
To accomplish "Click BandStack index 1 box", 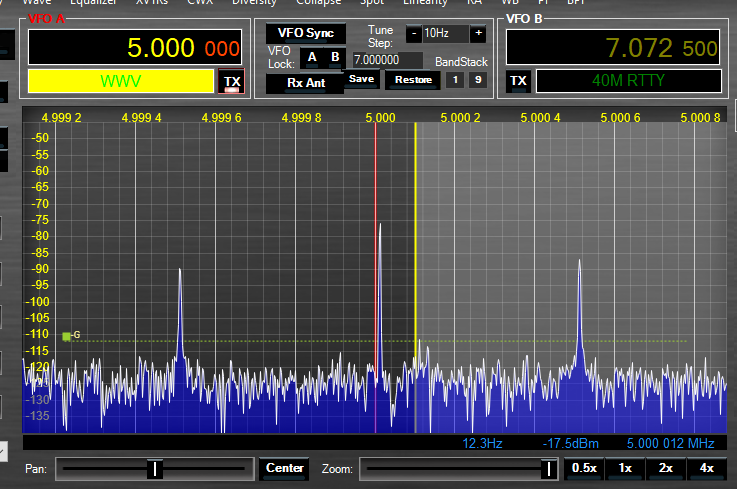I will 455,80.
